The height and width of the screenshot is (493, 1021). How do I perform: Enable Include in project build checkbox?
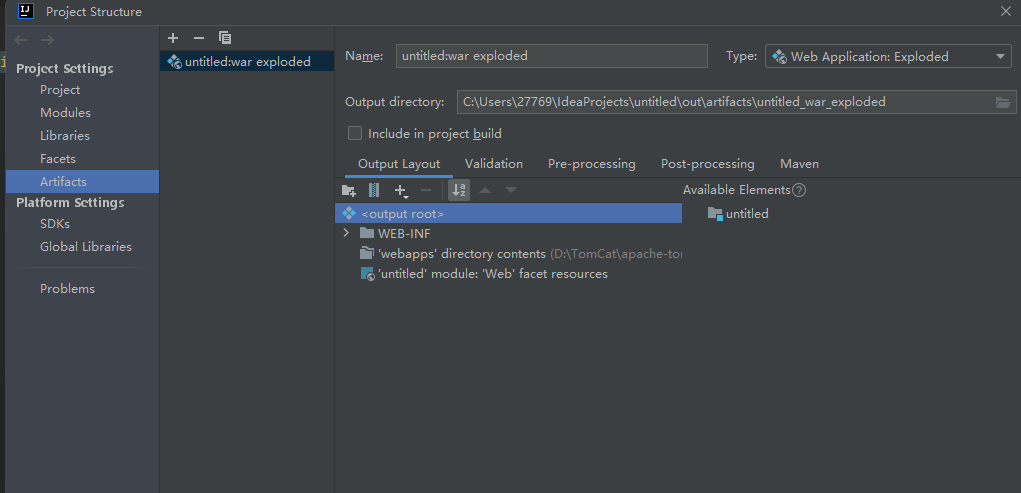pyautogui.click(x=354, y=133)
